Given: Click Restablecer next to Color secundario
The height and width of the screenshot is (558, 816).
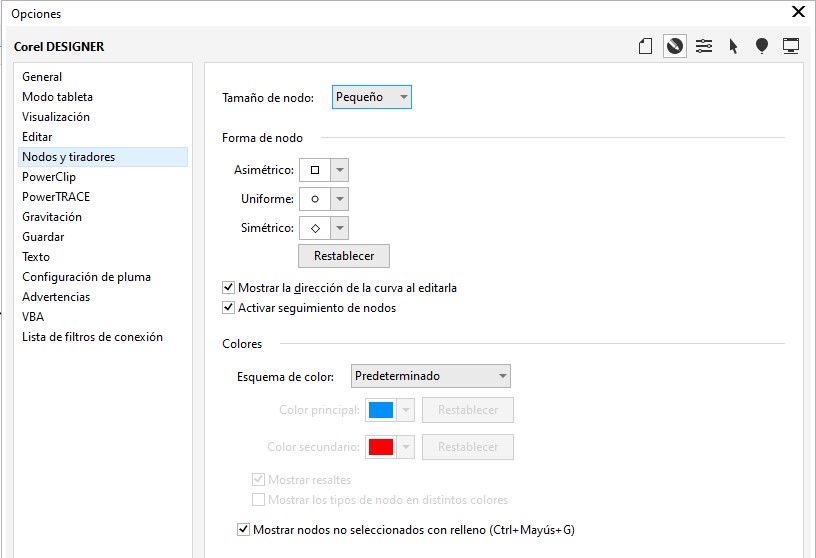Looking at the screenshot, I should coord(468,447).
